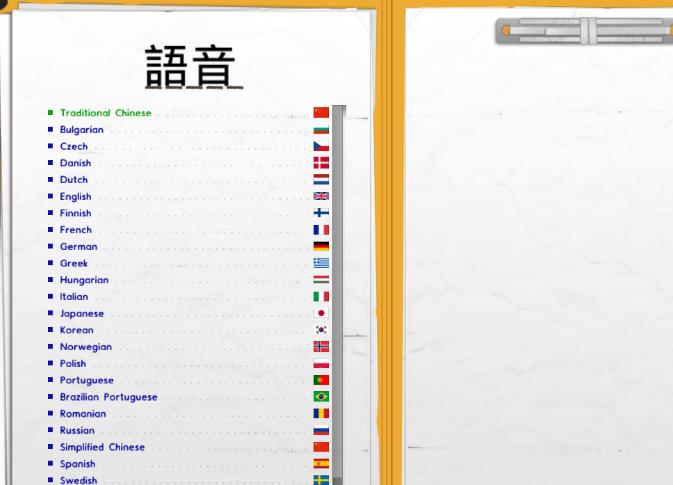
Task: Click the Italian flag icon
Action: click(x=321, y=297)
